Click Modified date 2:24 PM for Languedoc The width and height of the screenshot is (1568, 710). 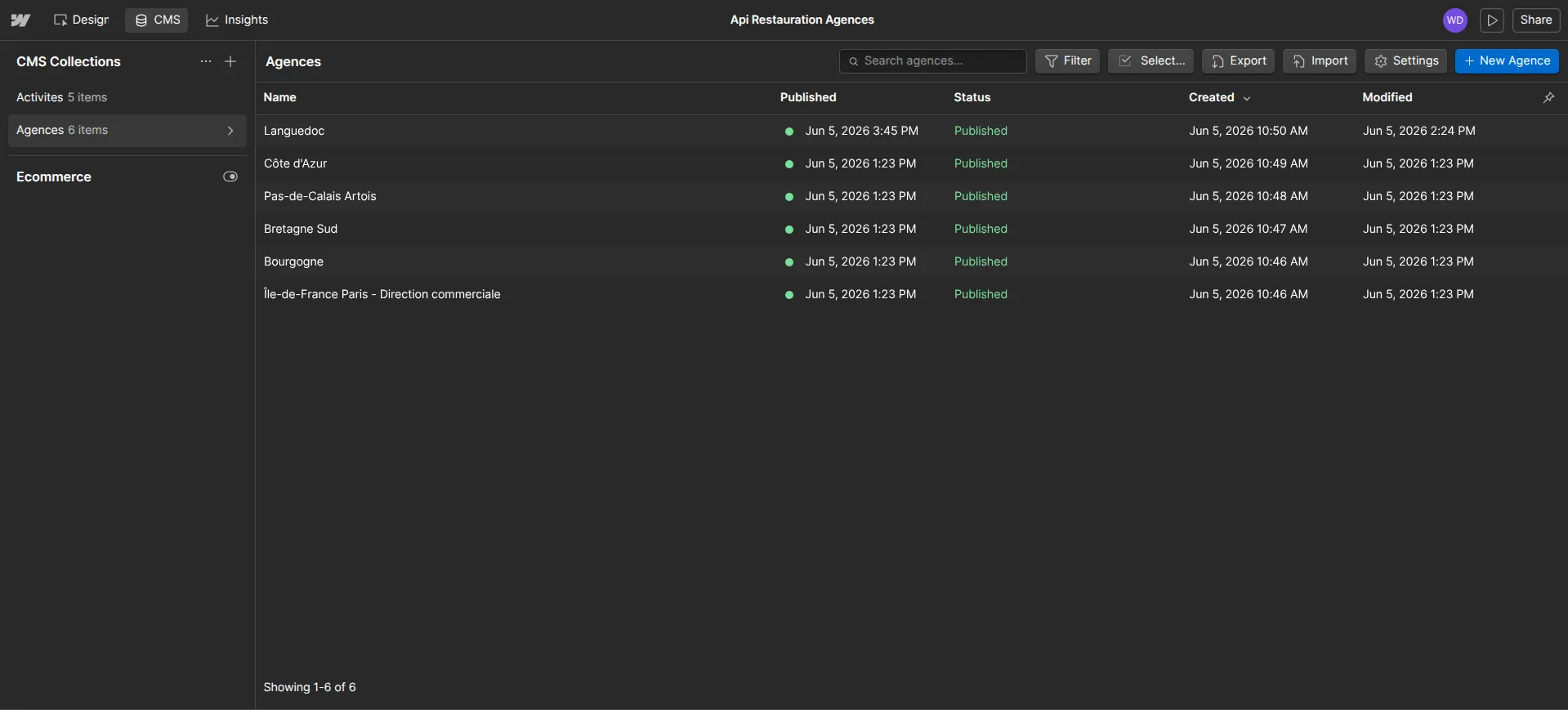pyautogui.click(x=1418, y=131)
